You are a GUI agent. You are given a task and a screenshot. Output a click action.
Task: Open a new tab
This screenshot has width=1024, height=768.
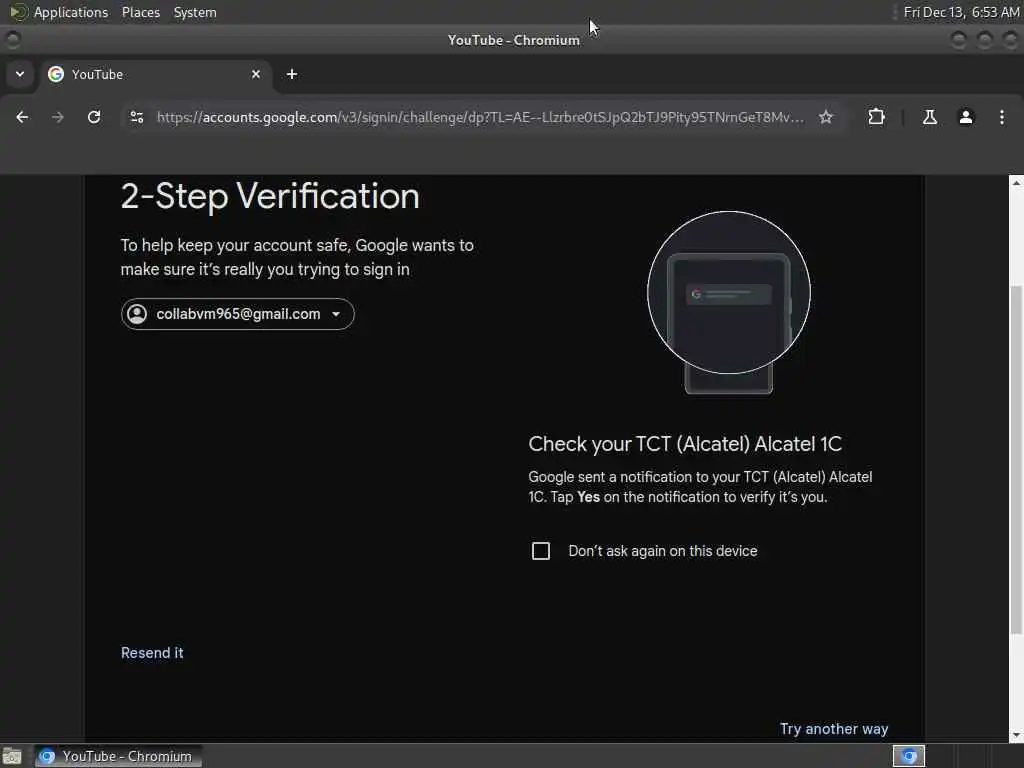[292, 74]
